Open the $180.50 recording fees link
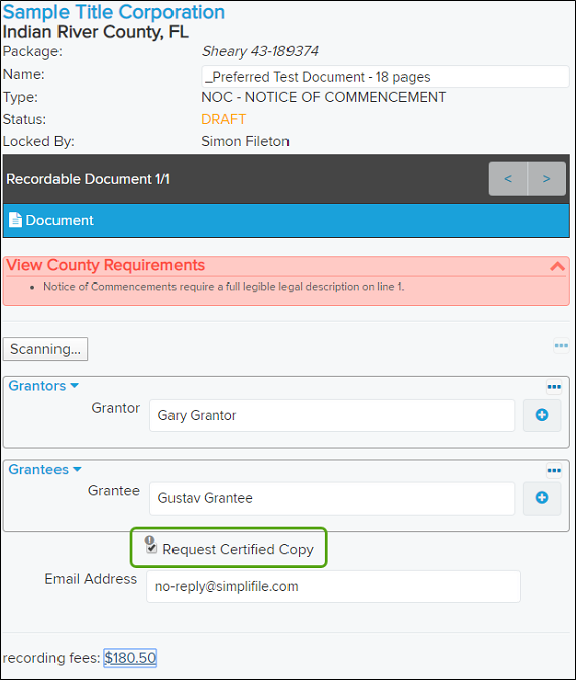This screenshot has height=680, width=576. pyautogui.click(x=130, y=657)
